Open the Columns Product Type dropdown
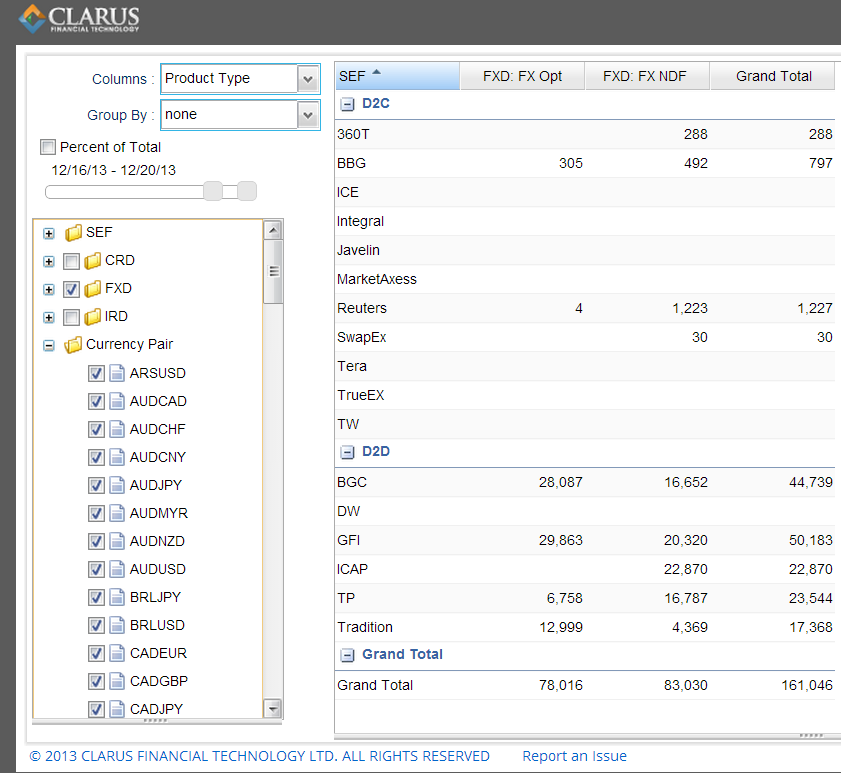 tap(308, 79)
